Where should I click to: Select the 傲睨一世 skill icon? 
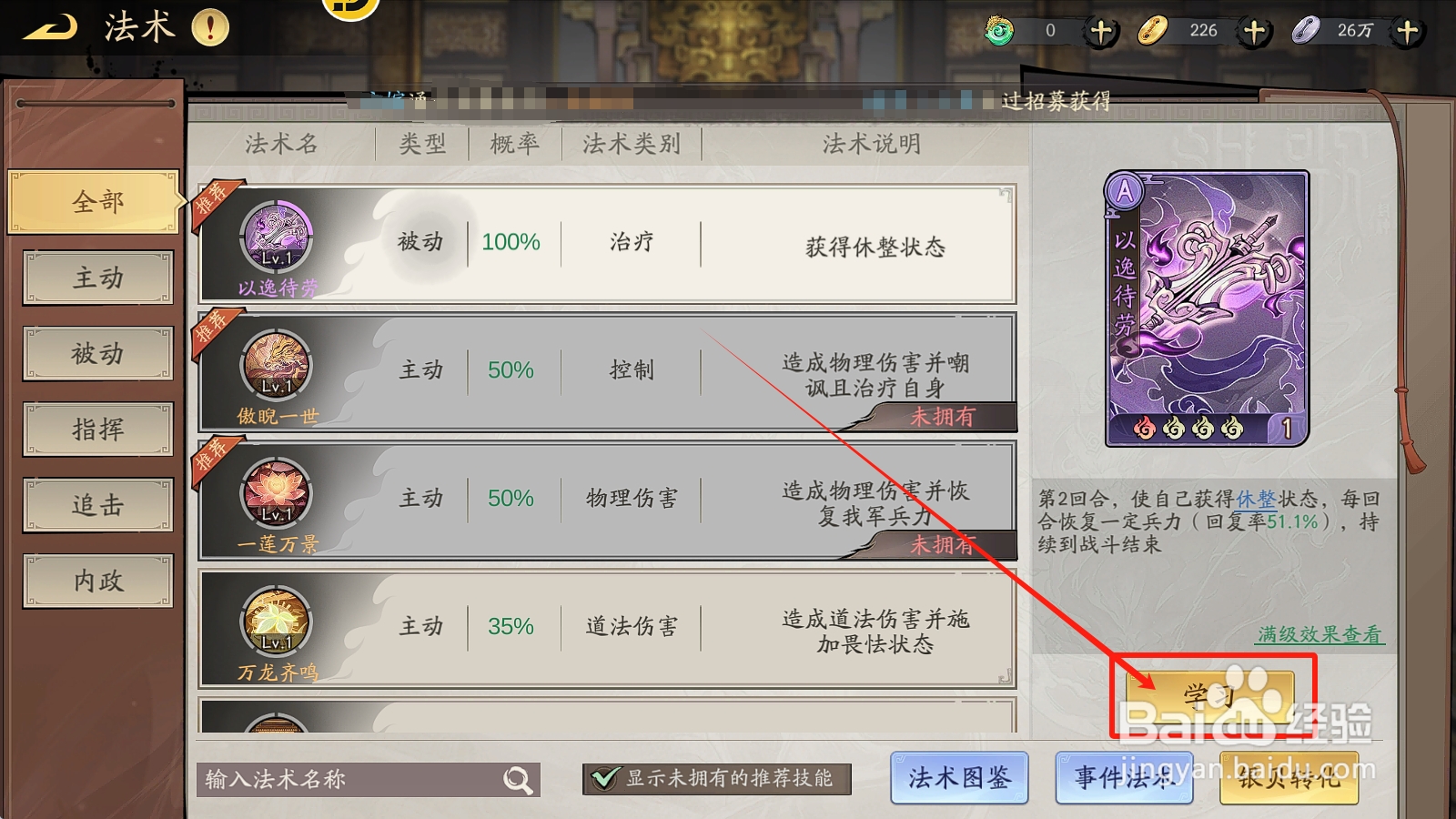click(276, 364)
